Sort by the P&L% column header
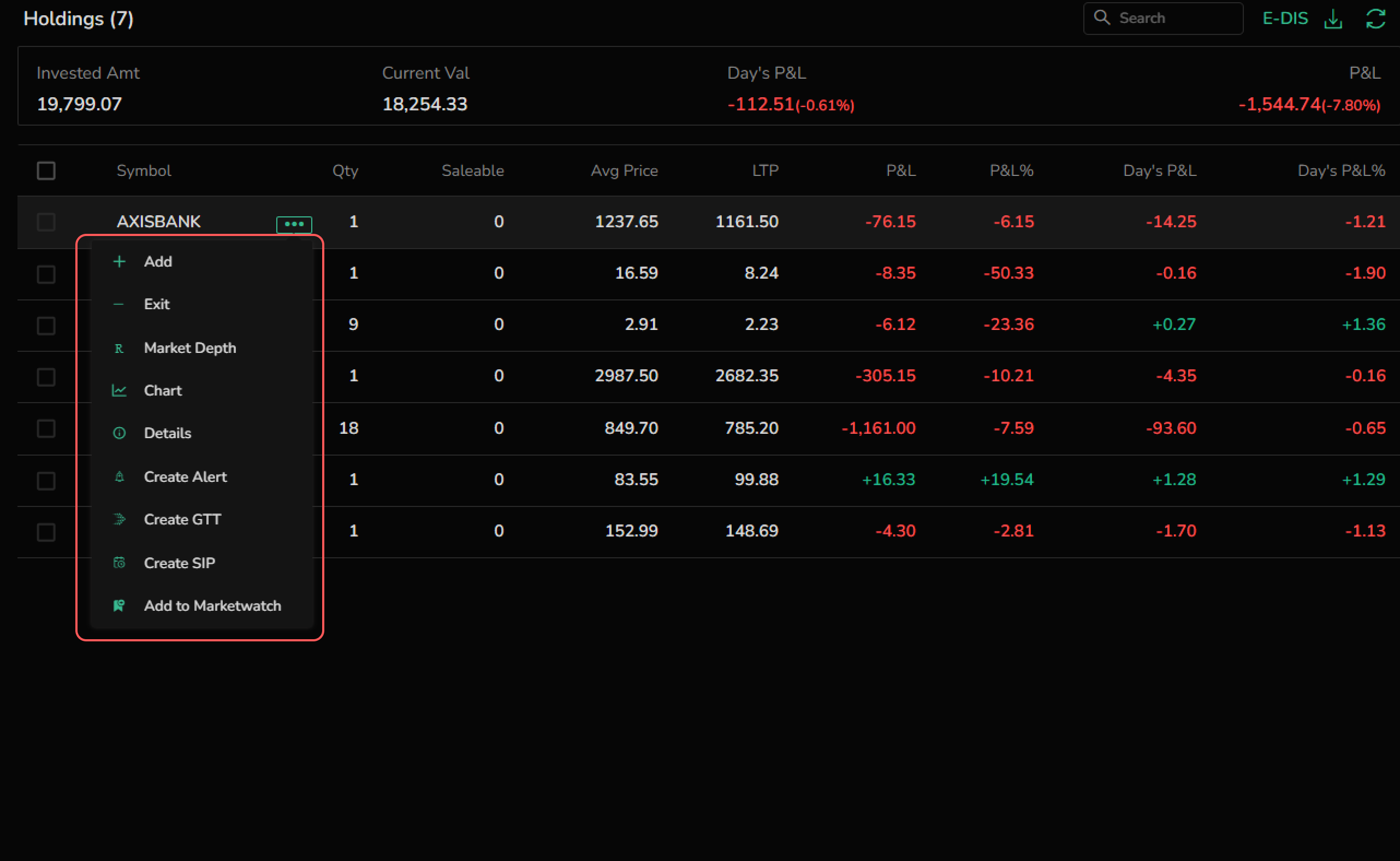 1011,170
